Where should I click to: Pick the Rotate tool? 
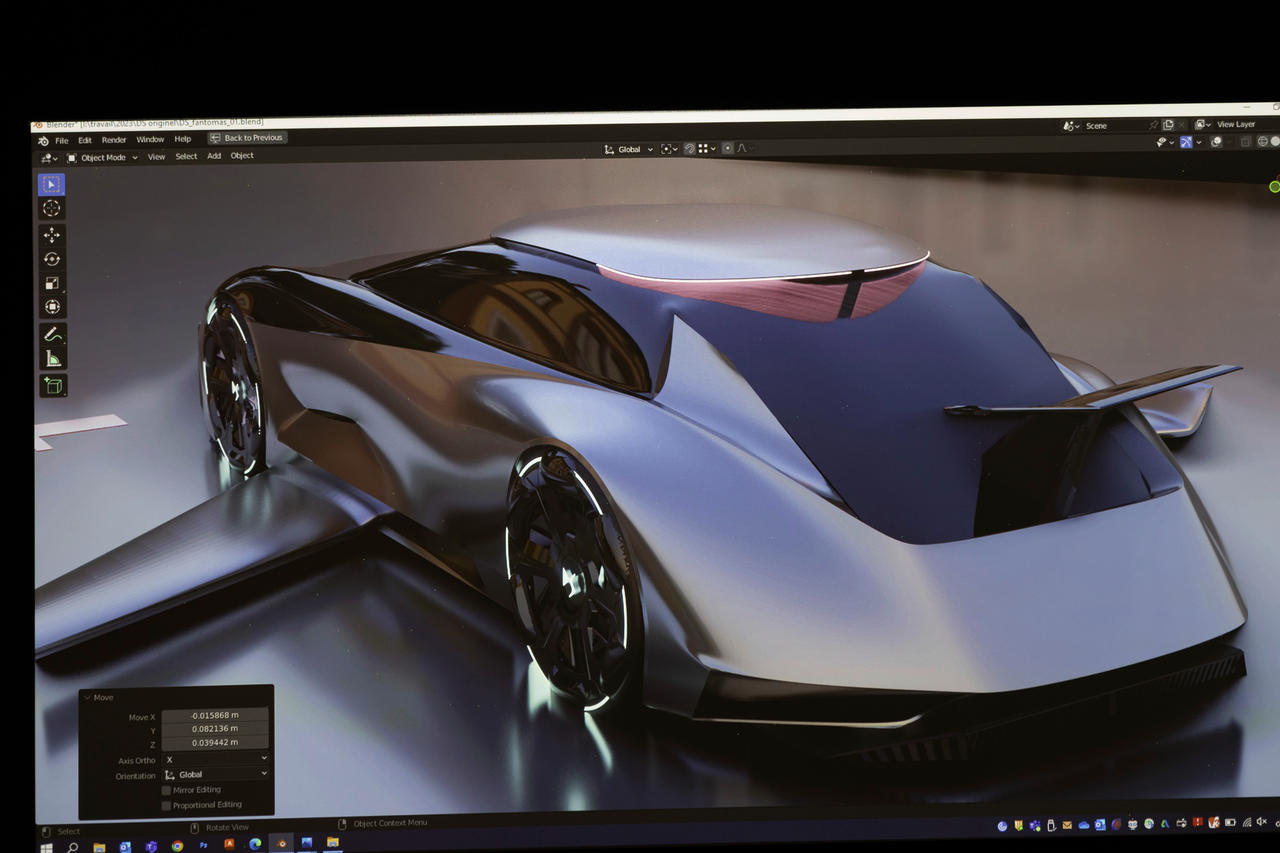[52, 259]
